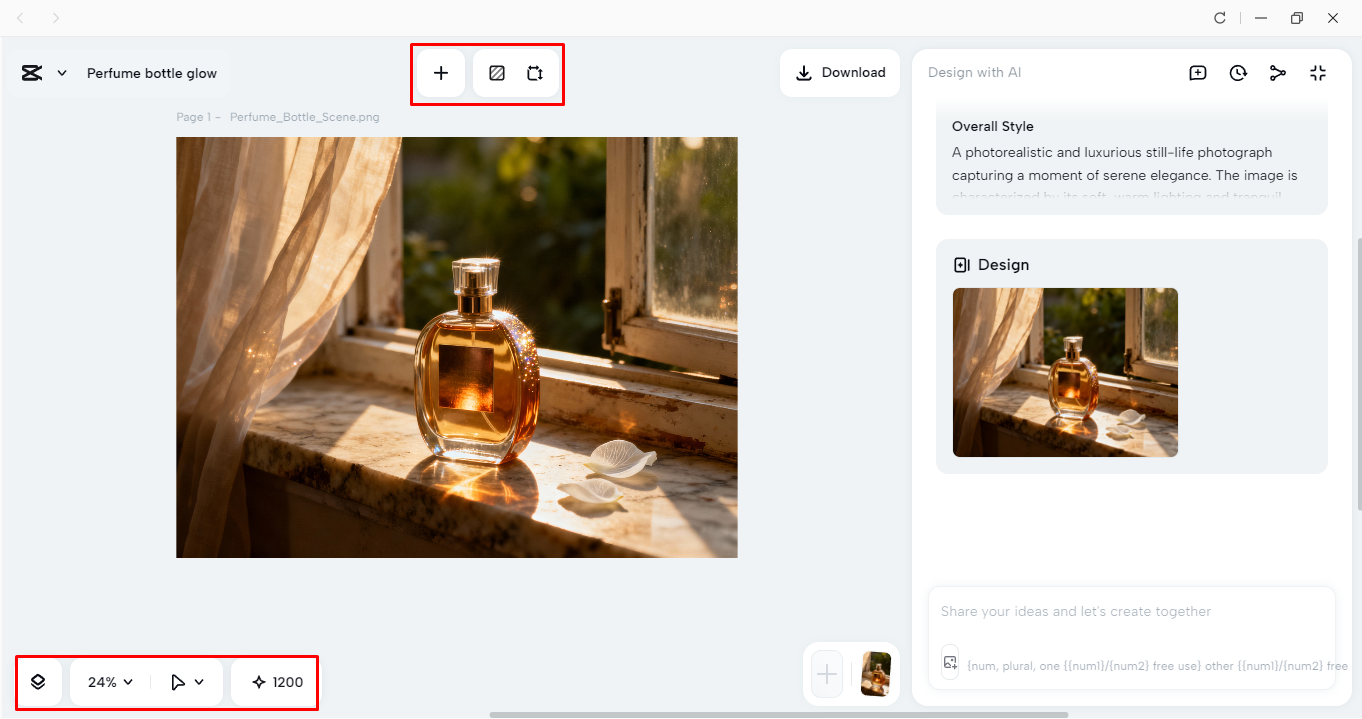Viewport: 1362px width, 719px height.
Task: Click the plus add element icon in top toolbar
Action: click(441, 73)
